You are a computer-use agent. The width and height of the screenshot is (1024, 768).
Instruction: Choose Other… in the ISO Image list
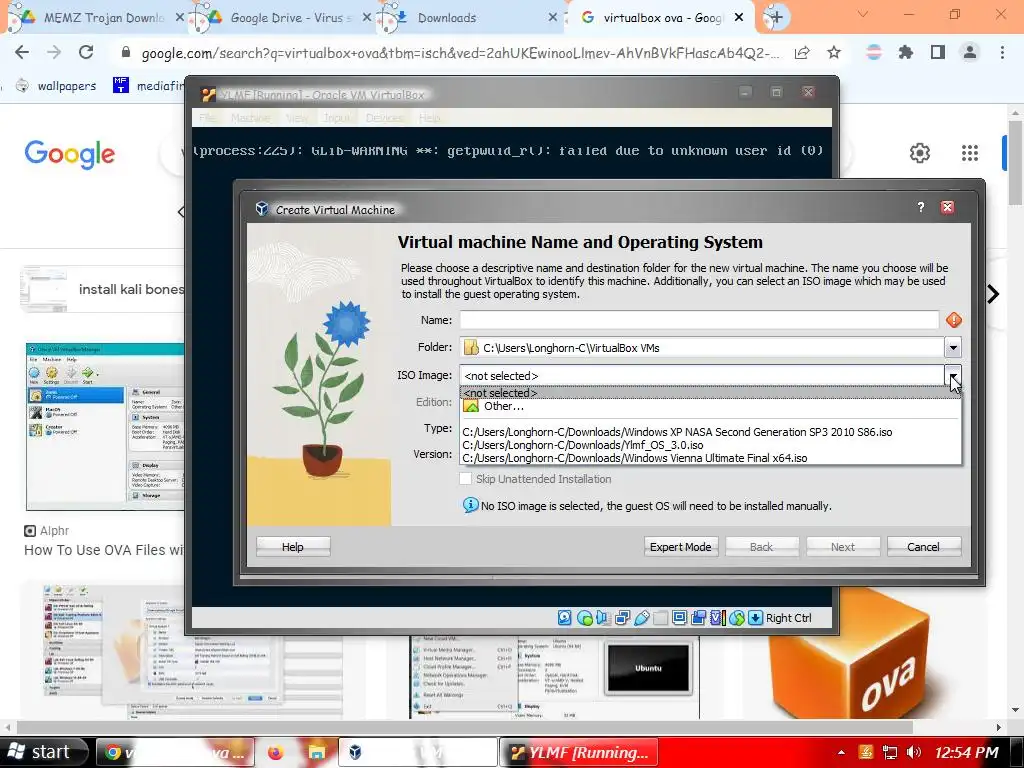click(710, 406)
